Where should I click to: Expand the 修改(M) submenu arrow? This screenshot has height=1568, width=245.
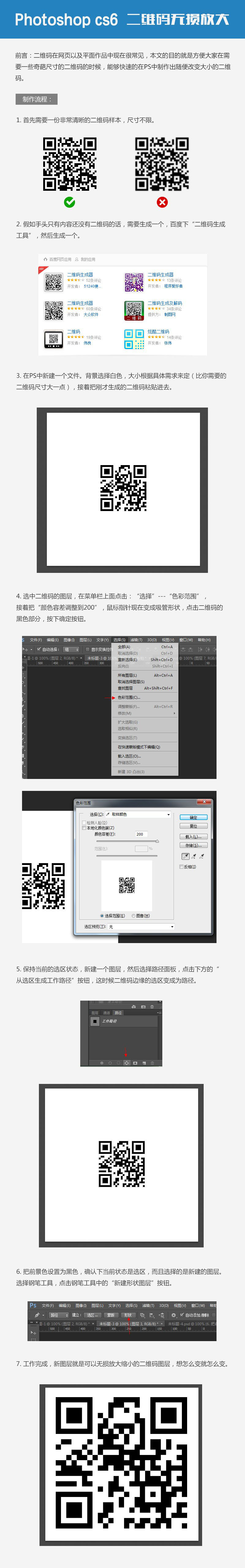[x=174, y=713]
